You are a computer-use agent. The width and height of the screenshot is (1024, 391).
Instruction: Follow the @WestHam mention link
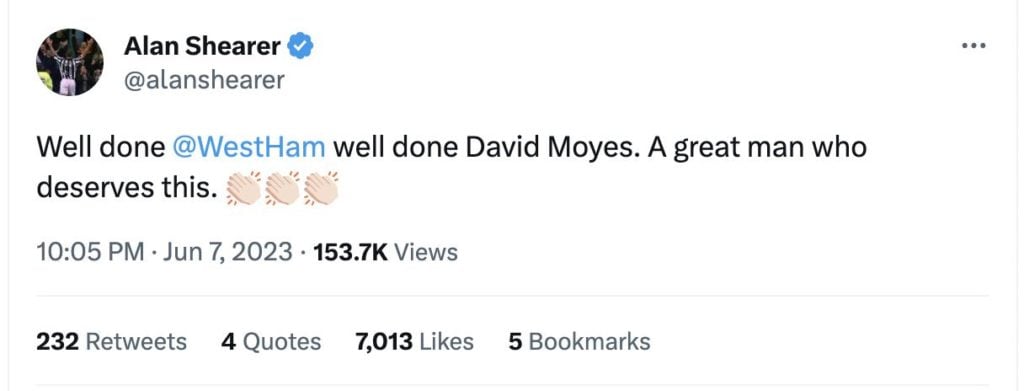pos(249,148)
